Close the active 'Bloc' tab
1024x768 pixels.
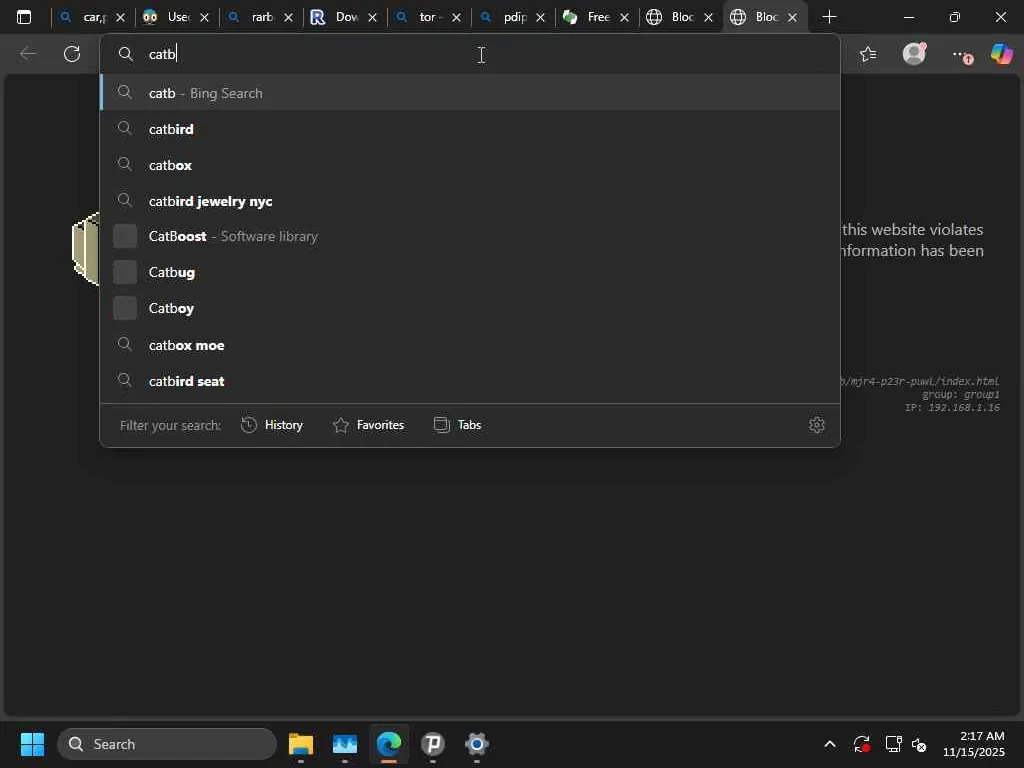coord(792,18)
